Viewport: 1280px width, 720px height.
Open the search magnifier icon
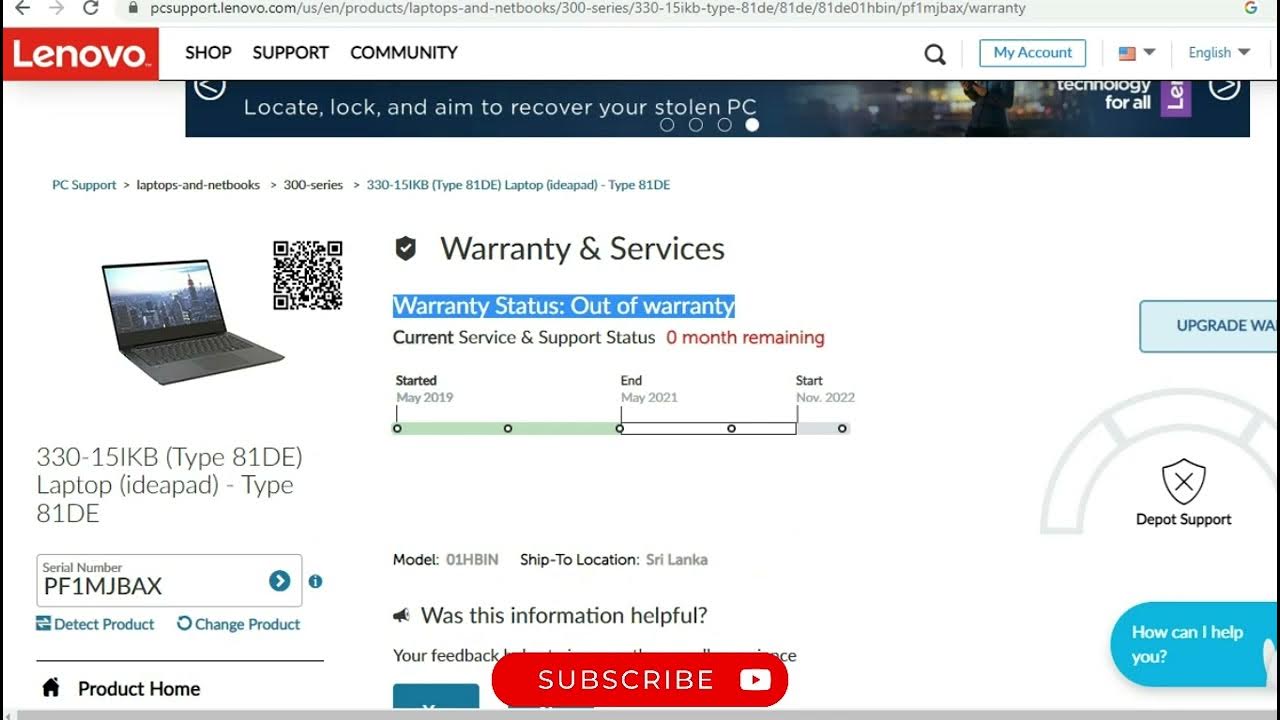coord(935,54)
